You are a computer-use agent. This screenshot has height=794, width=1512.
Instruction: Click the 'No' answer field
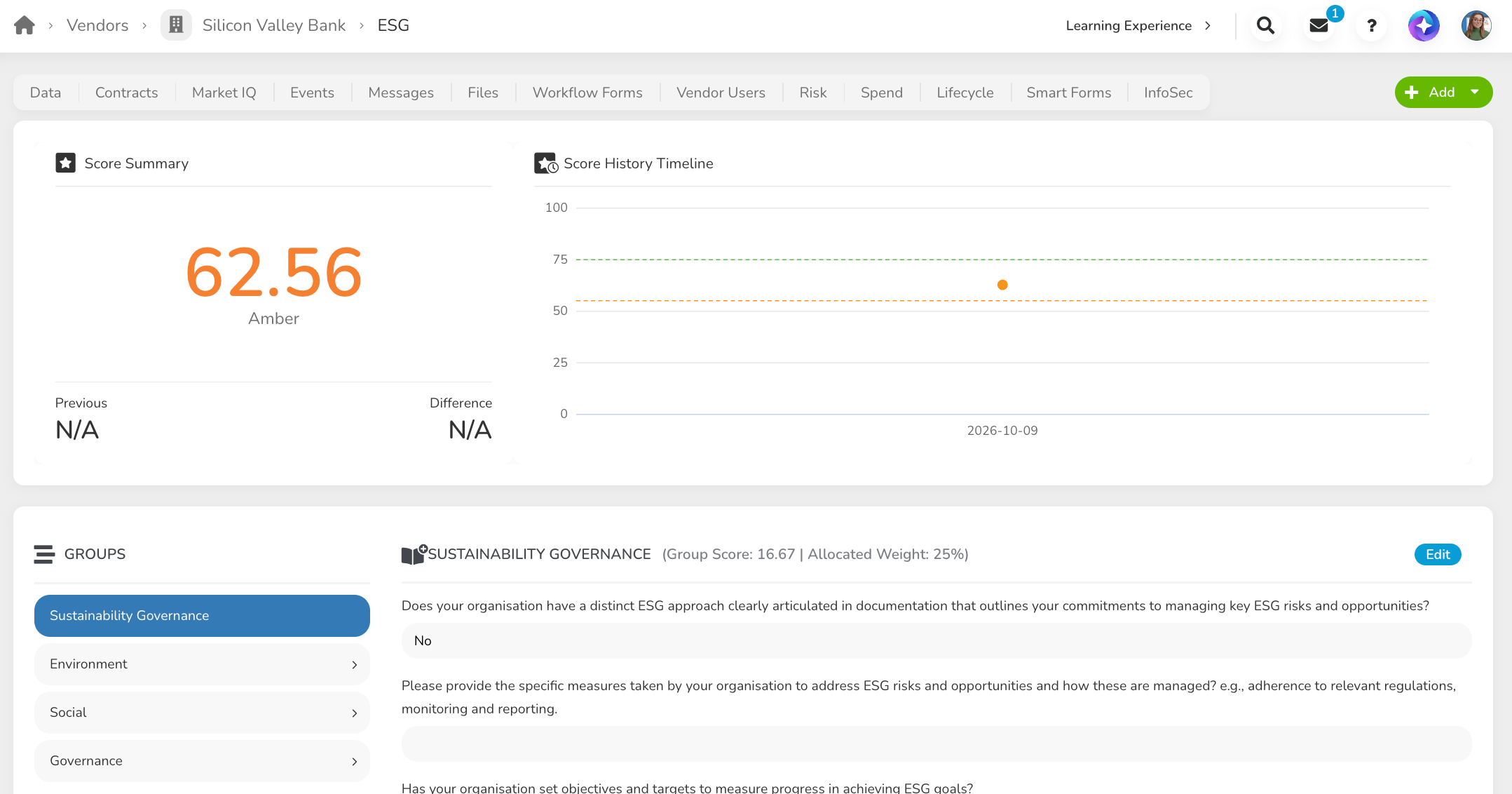pyautogui.click(x=937, y=641)
